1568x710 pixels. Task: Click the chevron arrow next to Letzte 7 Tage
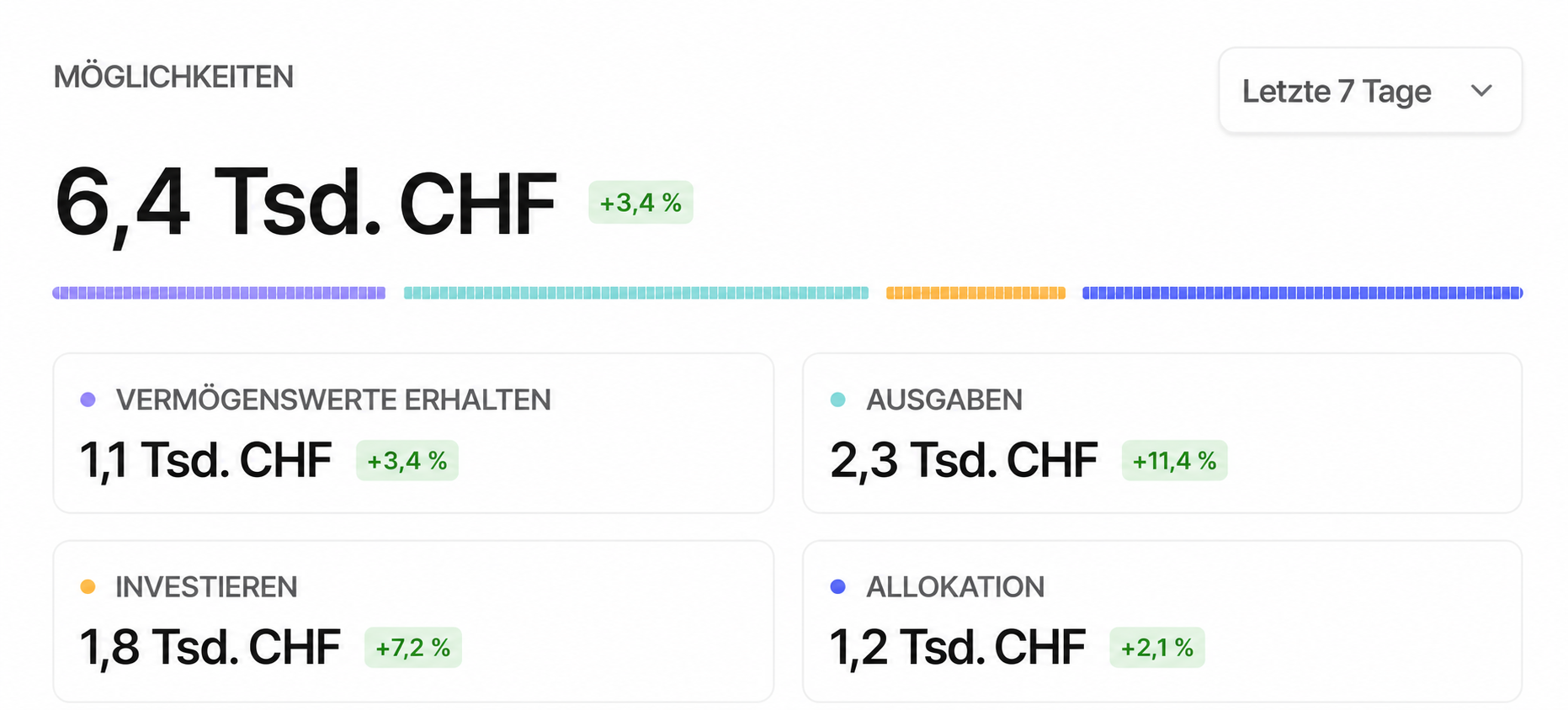pyautogui.click(x=1481, y=90)
